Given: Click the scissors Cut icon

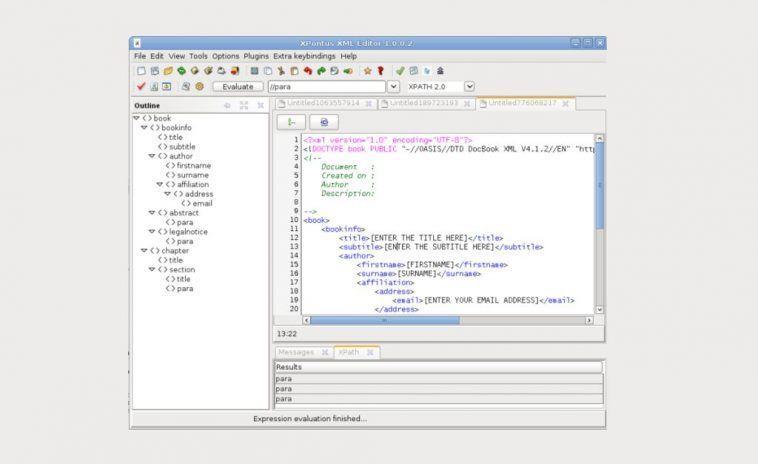Looking at the screenshot, I should [x=281, y=71].
